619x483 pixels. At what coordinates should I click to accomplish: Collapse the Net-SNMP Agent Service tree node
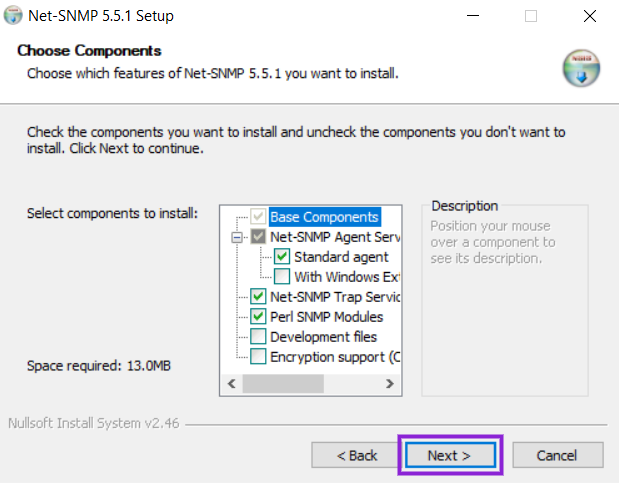tap(237, 237)
